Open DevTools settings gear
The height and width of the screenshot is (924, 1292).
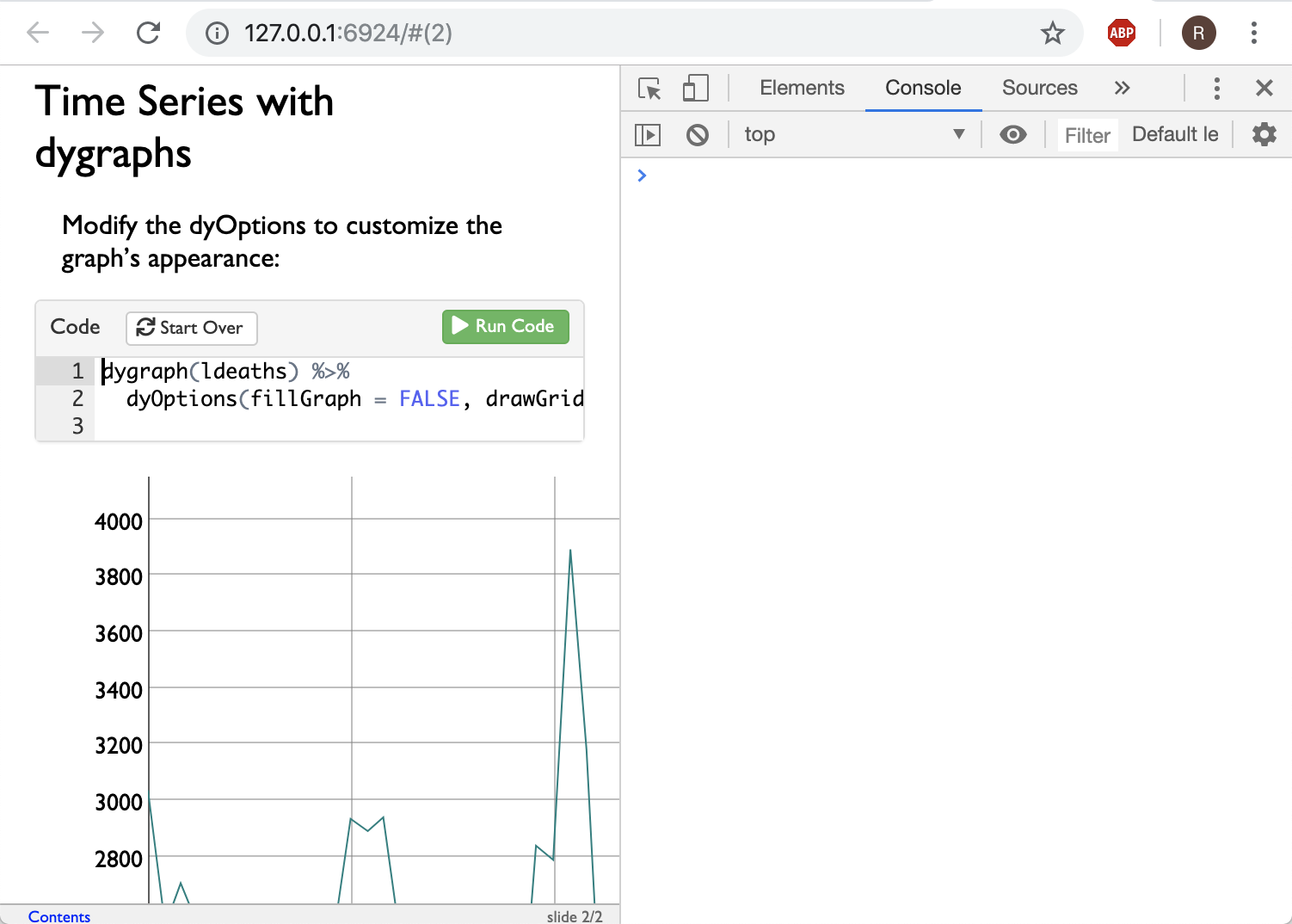coord(1263,134)
